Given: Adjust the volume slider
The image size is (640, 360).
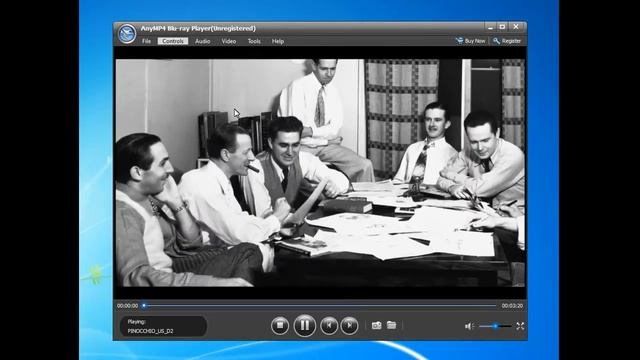Looking at the screenshot, I should pos(495,326).
